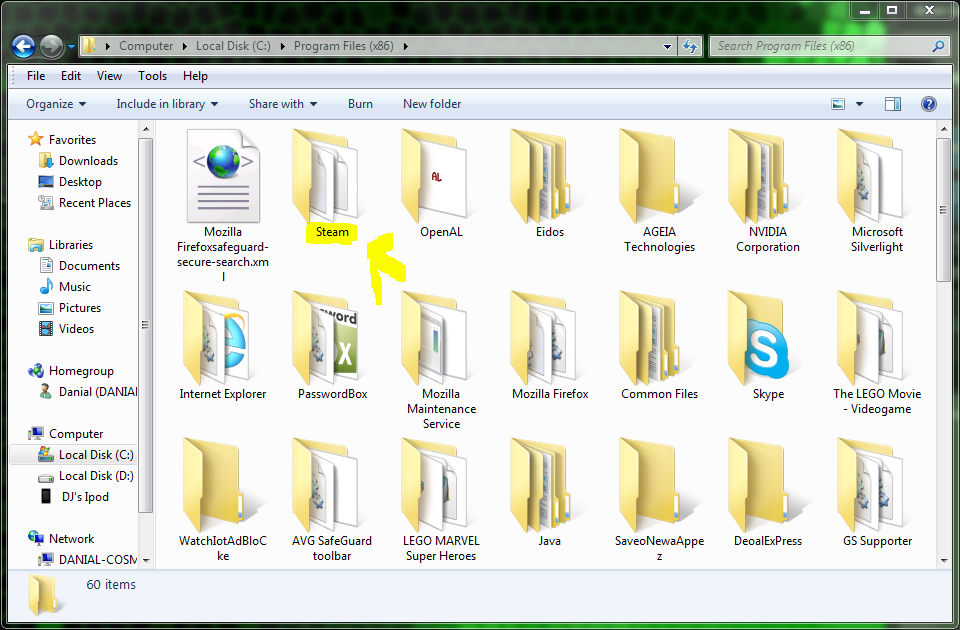960x630 pixels.
Task: Select the LEGO MARVEL Super Heroes folder
Action: [x=441, y=499]
